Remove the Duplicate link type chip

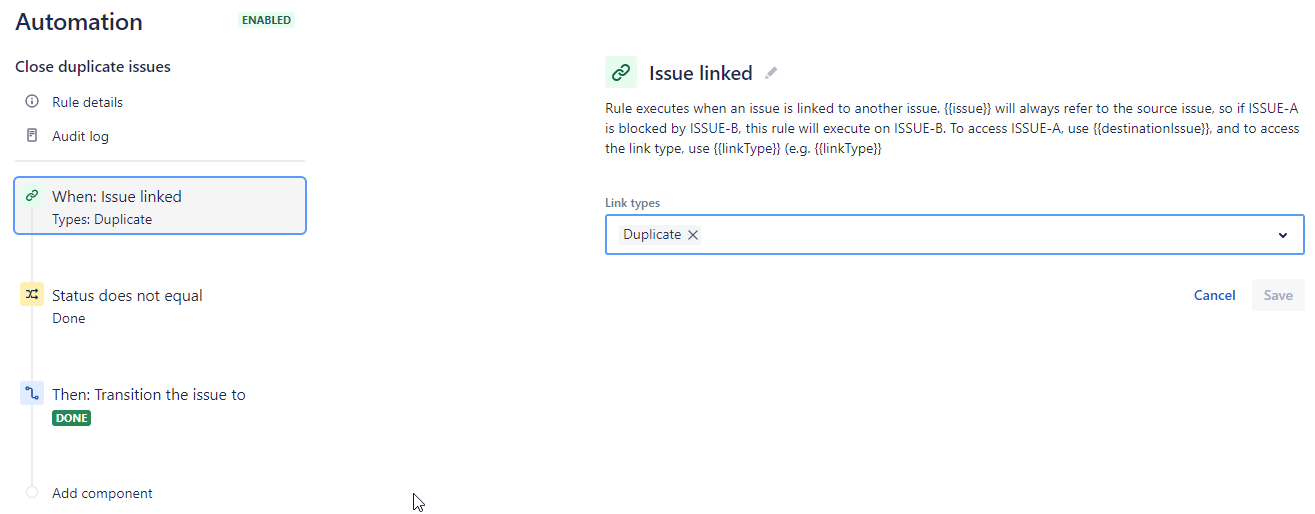(693, 235)
